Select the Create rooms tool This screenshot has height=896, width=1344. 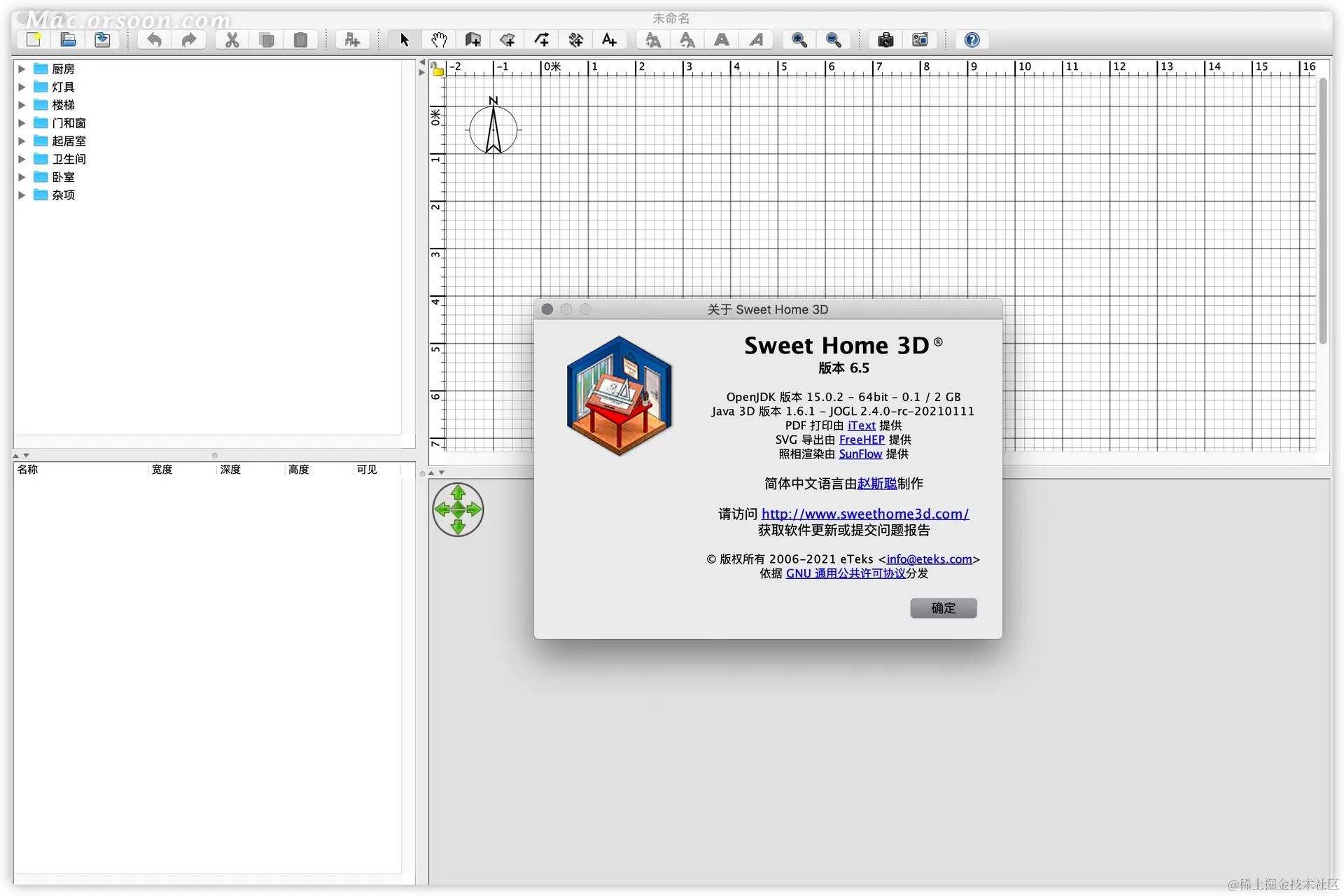(507, 40)
